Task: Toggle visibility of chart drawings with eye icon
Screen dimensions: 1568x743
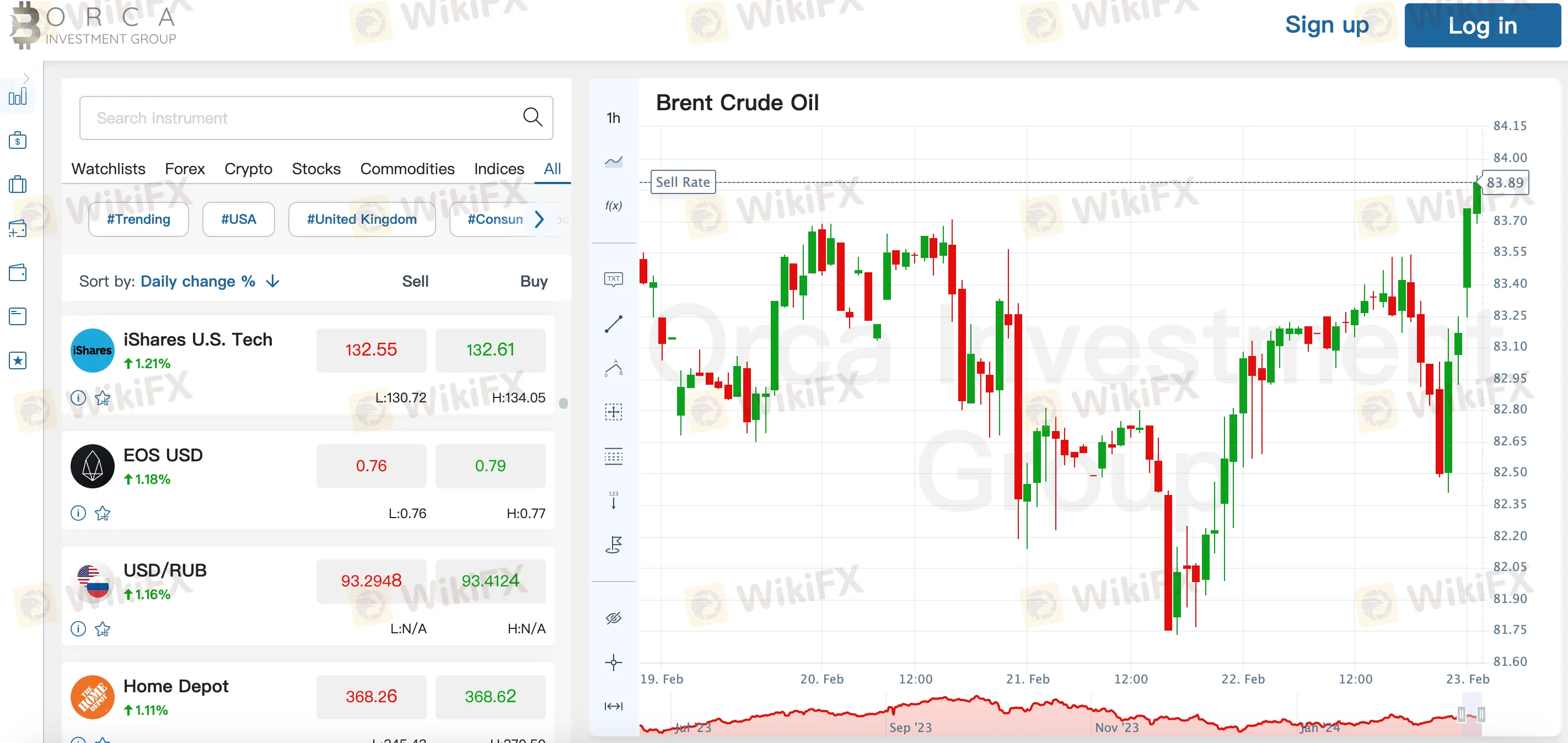Action: [614, 618]
